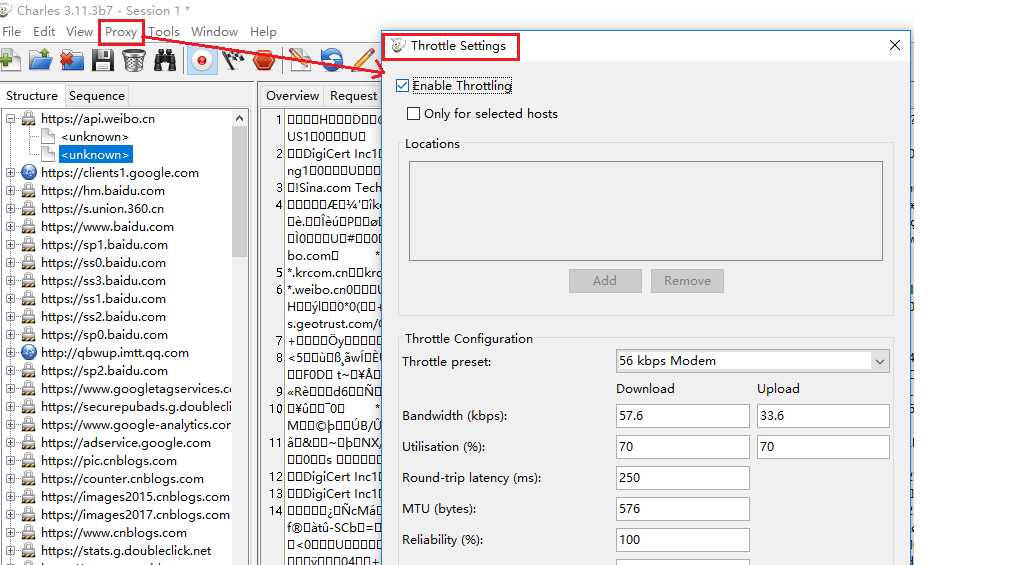Switch to the Structure tab
Viewport: 1024px width, 565px height.
[32, 95]
